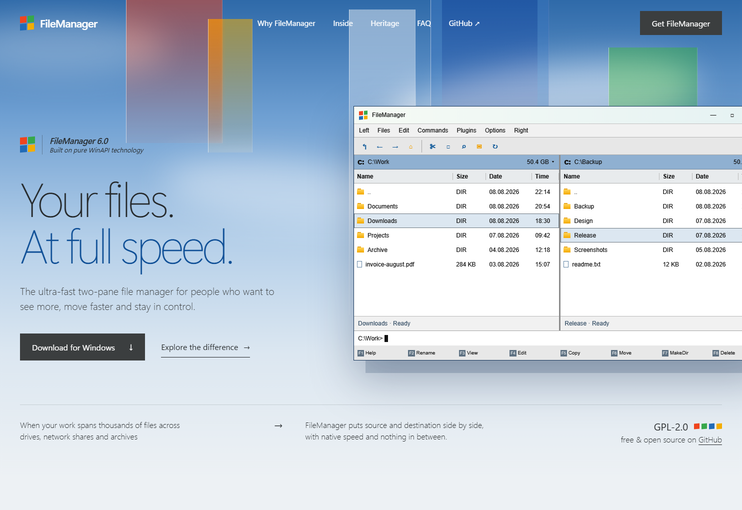Viewport: 742px width, 510px height.
Task: Open the Files menu
Action: click(x=384, y=130)
